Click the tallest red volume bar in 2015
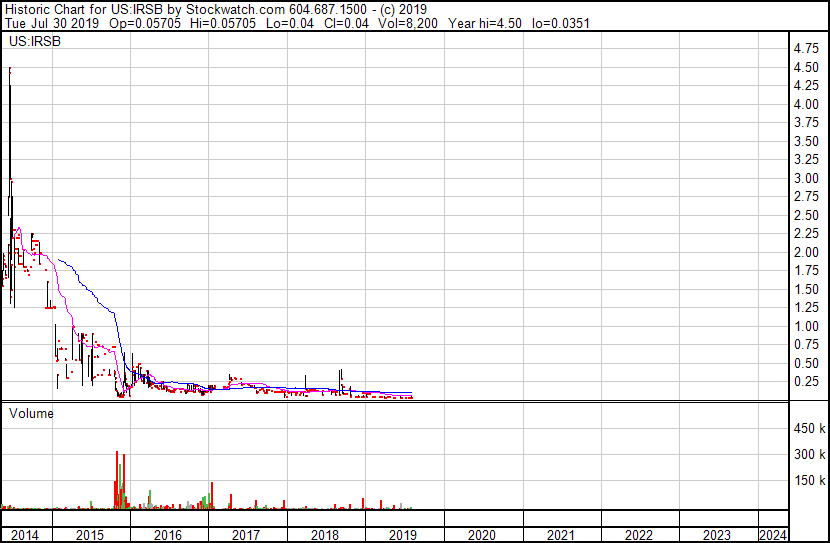This screenshot has width=830, height=543. click(x=117, y=479)
